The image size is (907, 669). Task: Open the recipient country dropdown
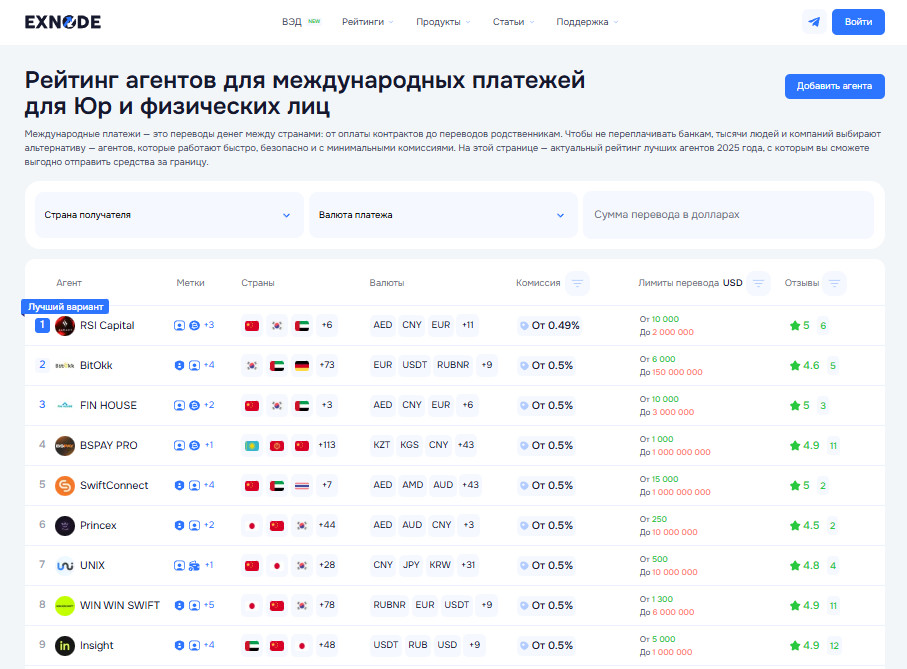click(x=167, y=215)
